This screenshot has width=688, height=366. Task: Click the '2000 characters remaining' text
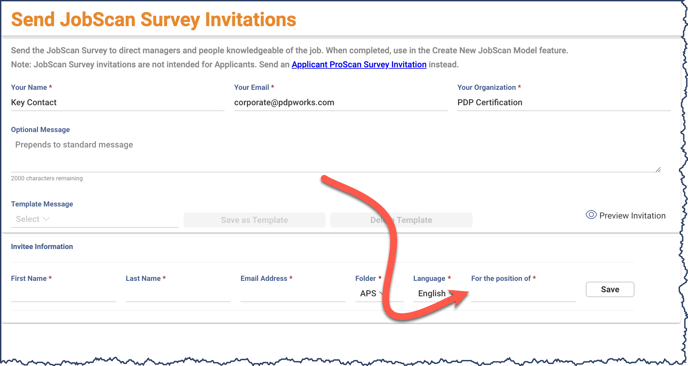click(x=47, y=179)
